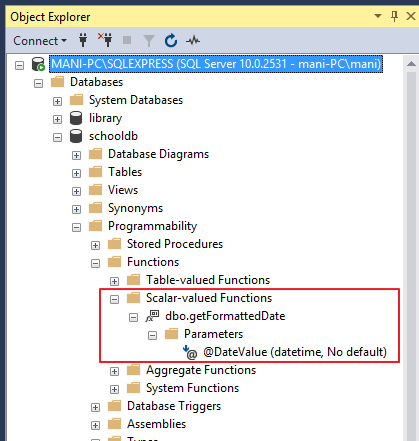Expand the Tables folder
Viewport: 419px width, 441px height.
(x=76, y=173)
